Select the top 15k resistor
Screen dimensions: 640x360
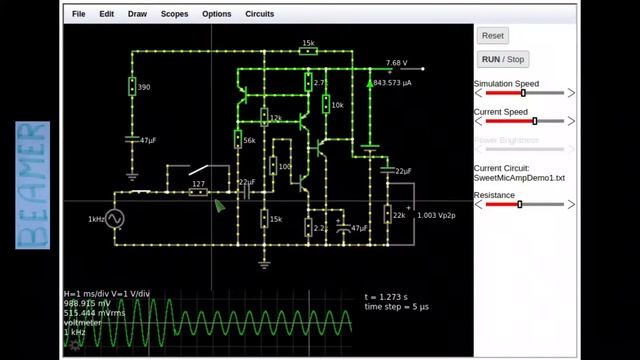(308, 51)
